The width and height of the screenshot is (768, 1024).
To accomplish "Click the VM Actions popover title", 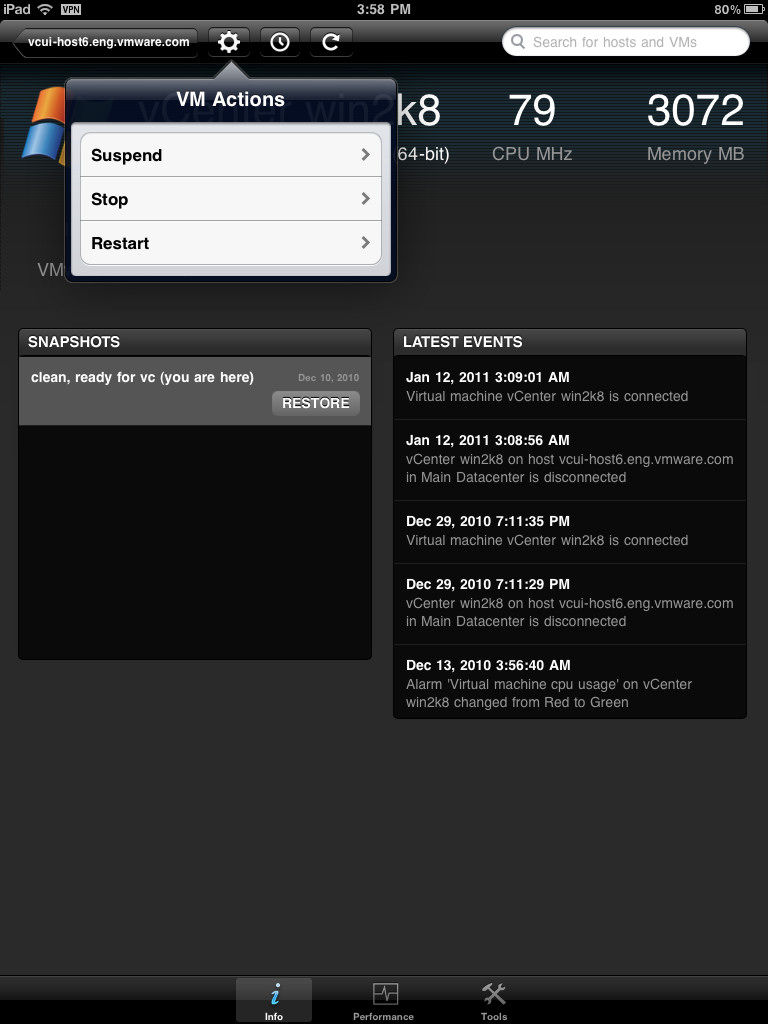I will coord(231,99).
